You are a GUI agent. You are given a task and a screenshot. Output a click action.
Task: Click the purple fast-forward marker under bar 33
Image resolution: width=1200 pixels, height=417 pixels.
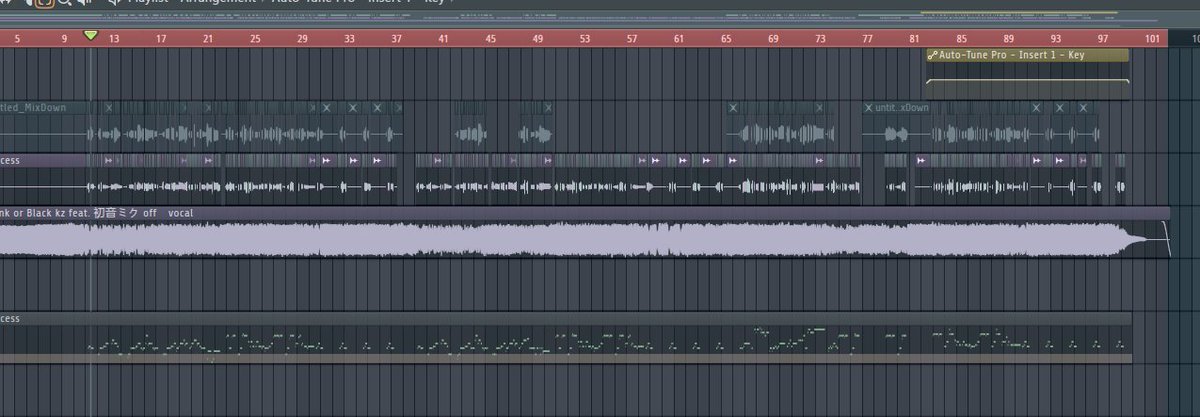click(352, 160)
